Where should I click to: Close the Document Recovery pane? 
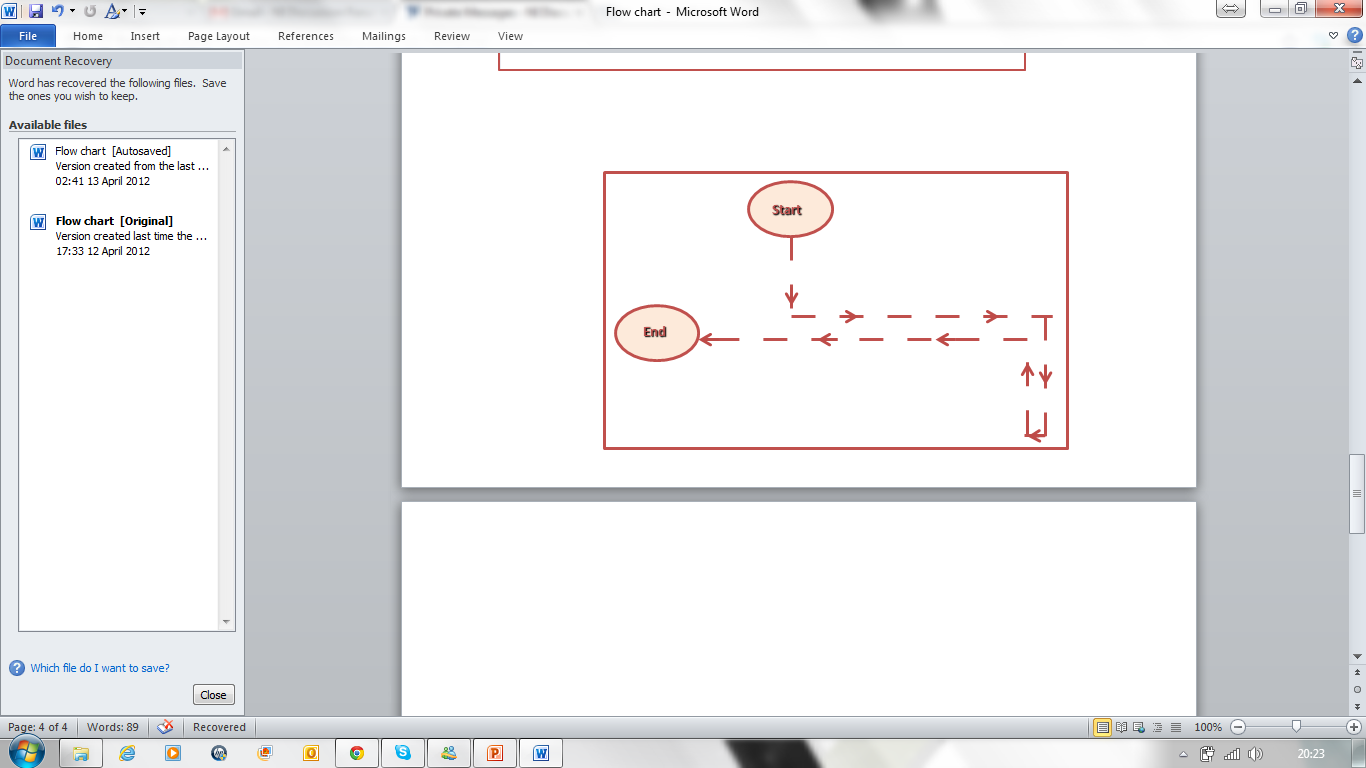click(x=213, y=695)
